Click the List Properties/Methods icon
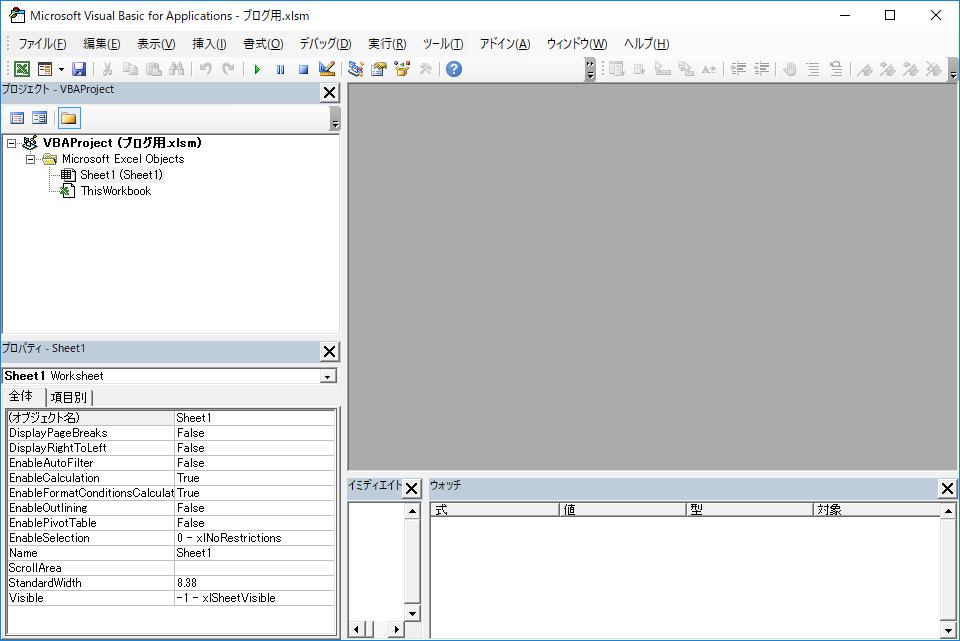 pos(617,69)
